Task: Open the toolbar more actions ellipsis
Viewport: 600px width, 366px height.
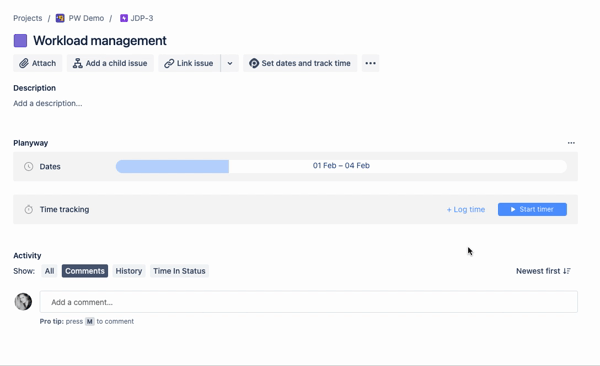Action: (x=370, y=63)
